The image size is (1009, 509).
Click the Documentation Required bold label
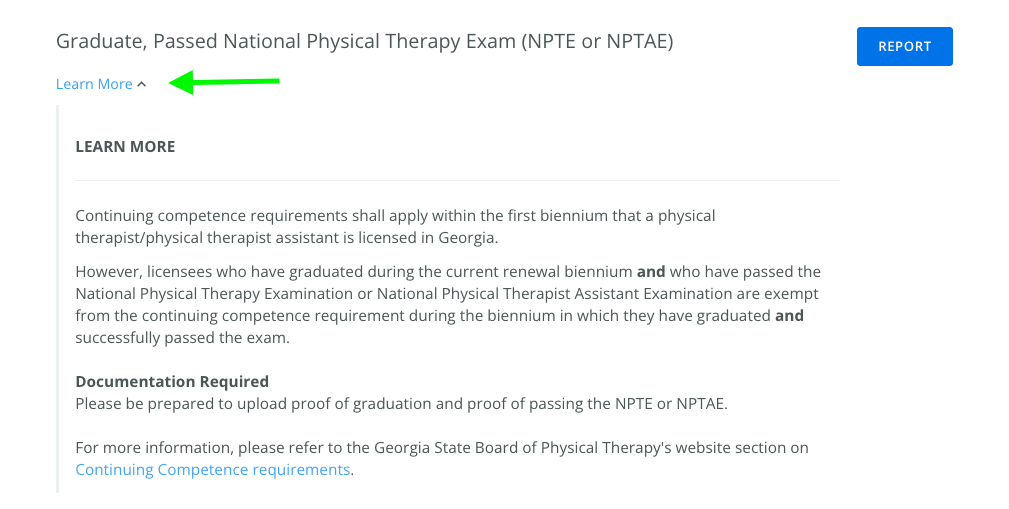coord(172,382)
